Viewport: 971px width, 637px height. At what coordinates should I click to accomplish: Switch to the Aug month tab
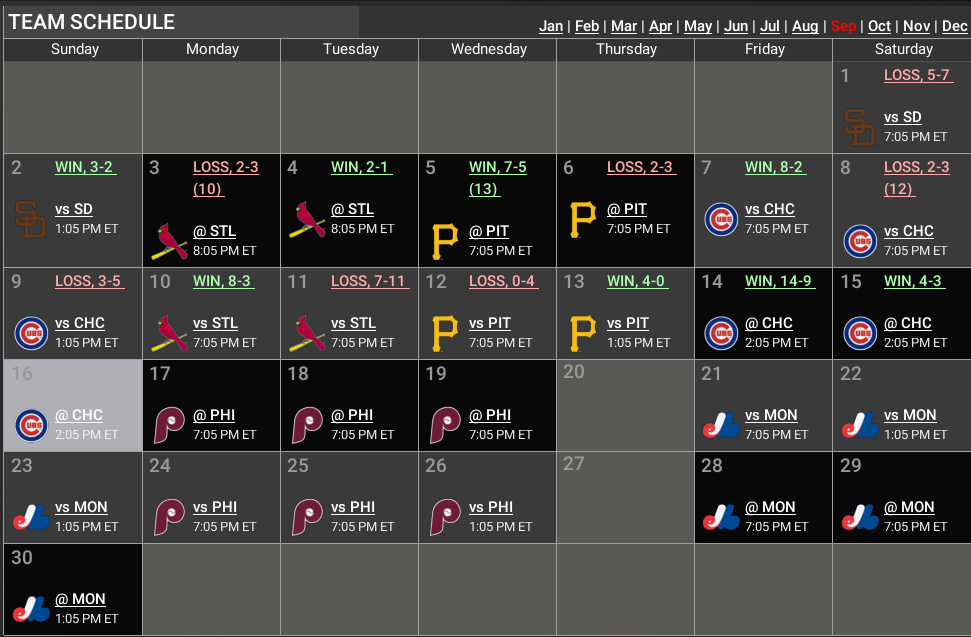click(805, 27)
